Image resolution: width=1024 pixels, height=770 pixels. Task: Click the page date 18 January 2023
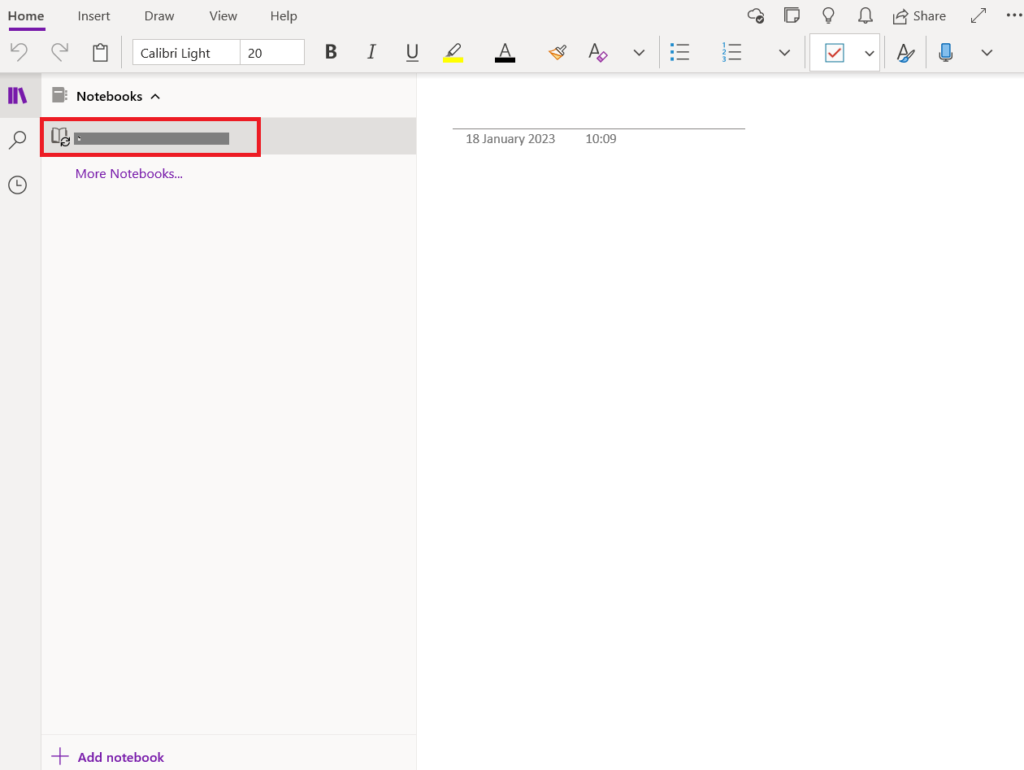[x=510, y=139]
